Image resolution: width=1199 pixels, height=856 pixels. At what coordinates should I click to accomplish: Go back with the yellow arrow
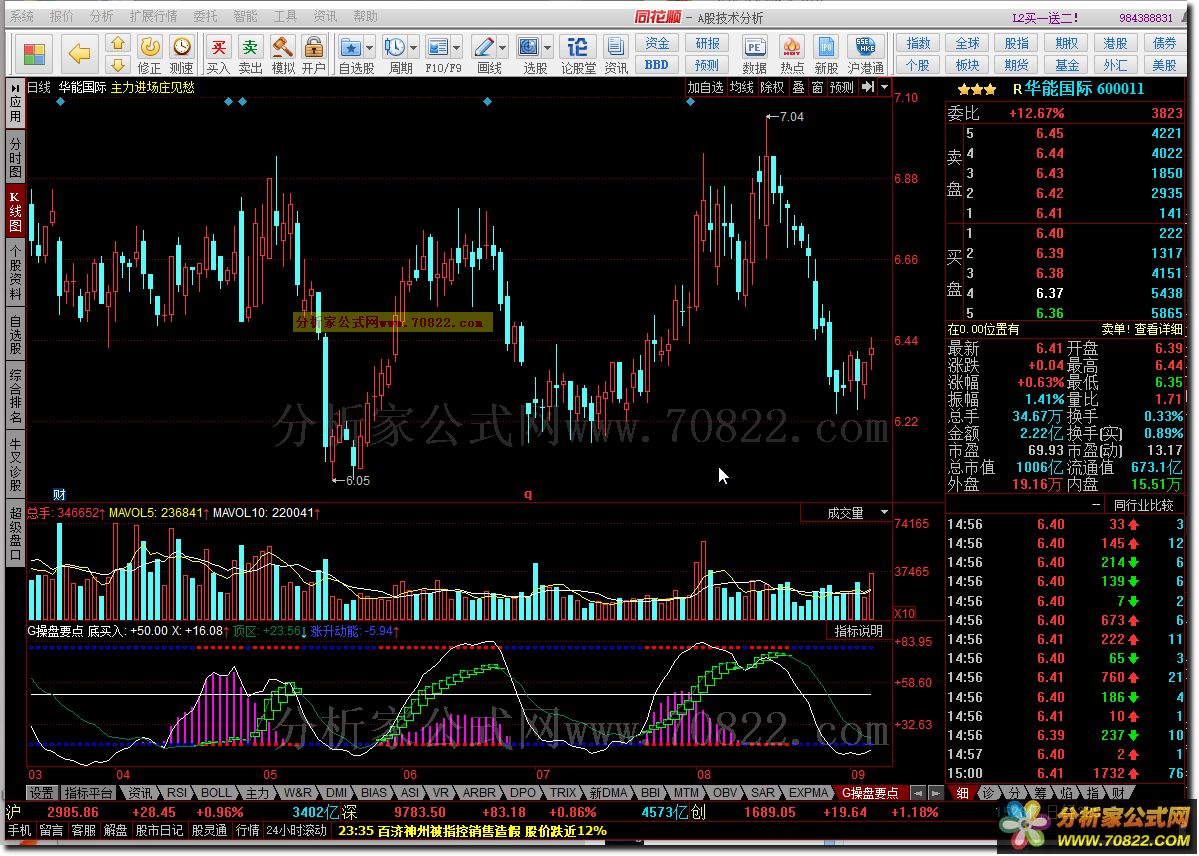click(79, 54)
